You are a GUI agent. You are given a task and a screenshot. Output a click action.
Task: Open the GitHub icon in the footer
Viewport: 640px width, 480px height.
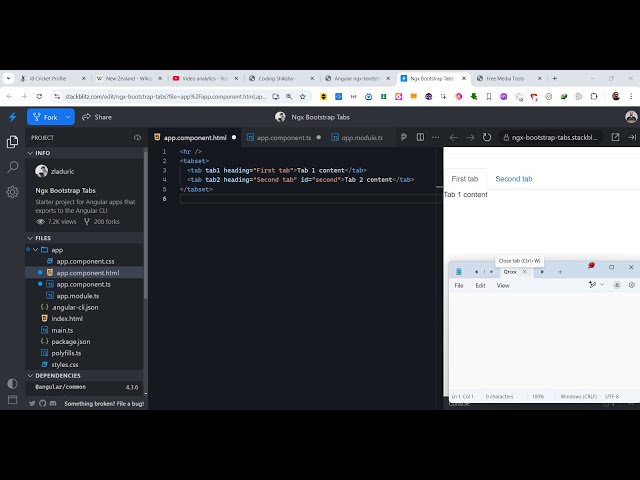(x=43, y=403)
